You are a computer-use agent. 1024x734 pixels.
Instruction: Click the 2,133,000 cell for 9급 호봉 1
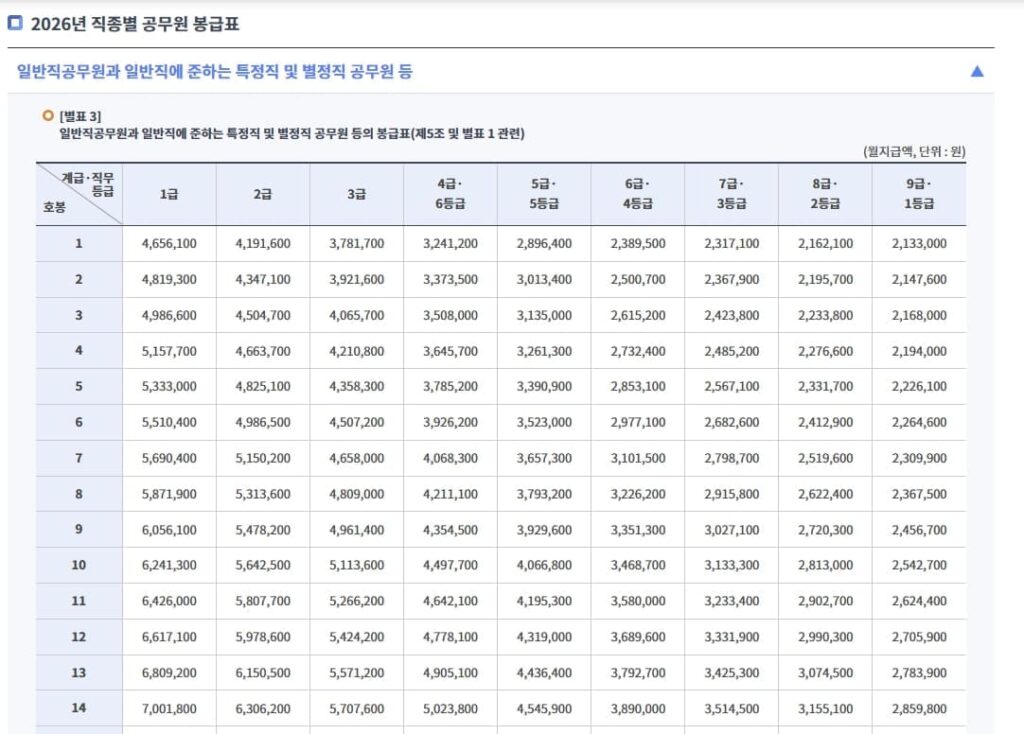pyautogui.click(x=919, y=243)
